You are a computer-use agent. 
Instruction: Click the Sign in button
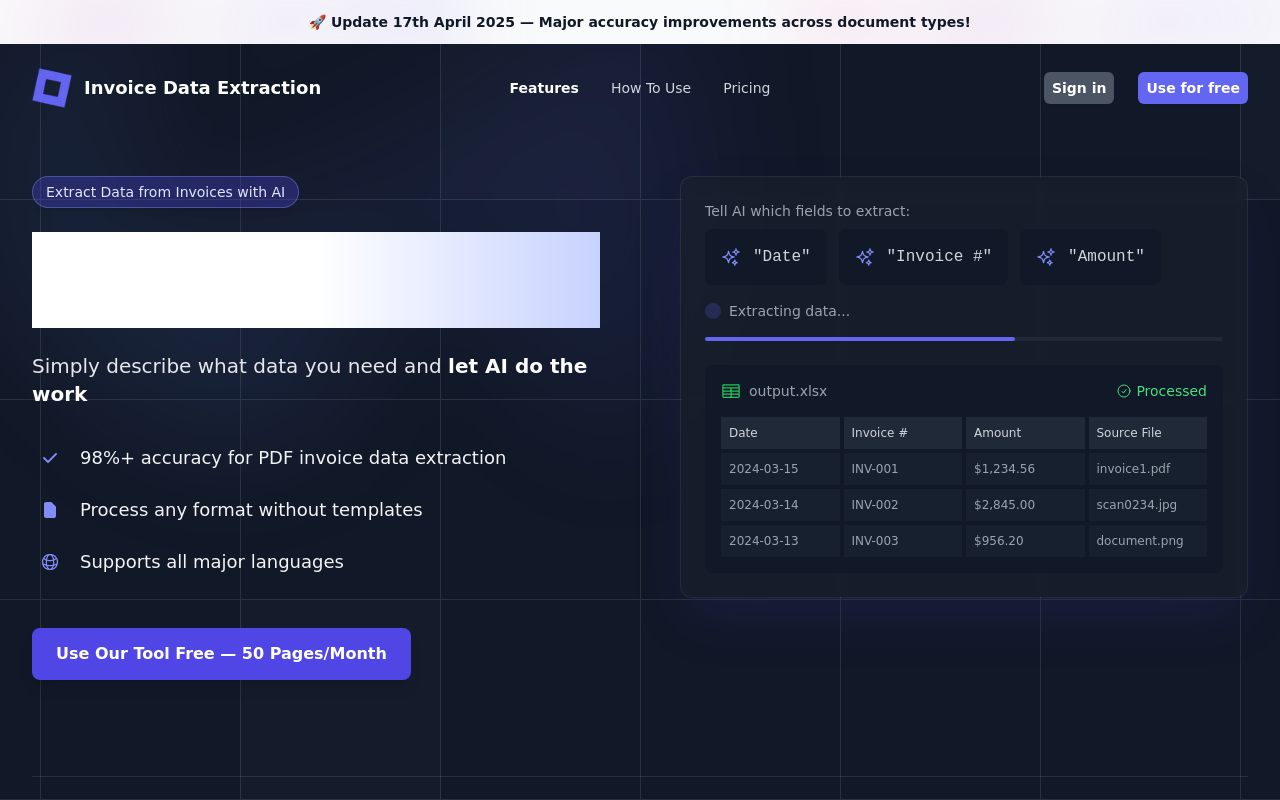tap(1079, 88)
